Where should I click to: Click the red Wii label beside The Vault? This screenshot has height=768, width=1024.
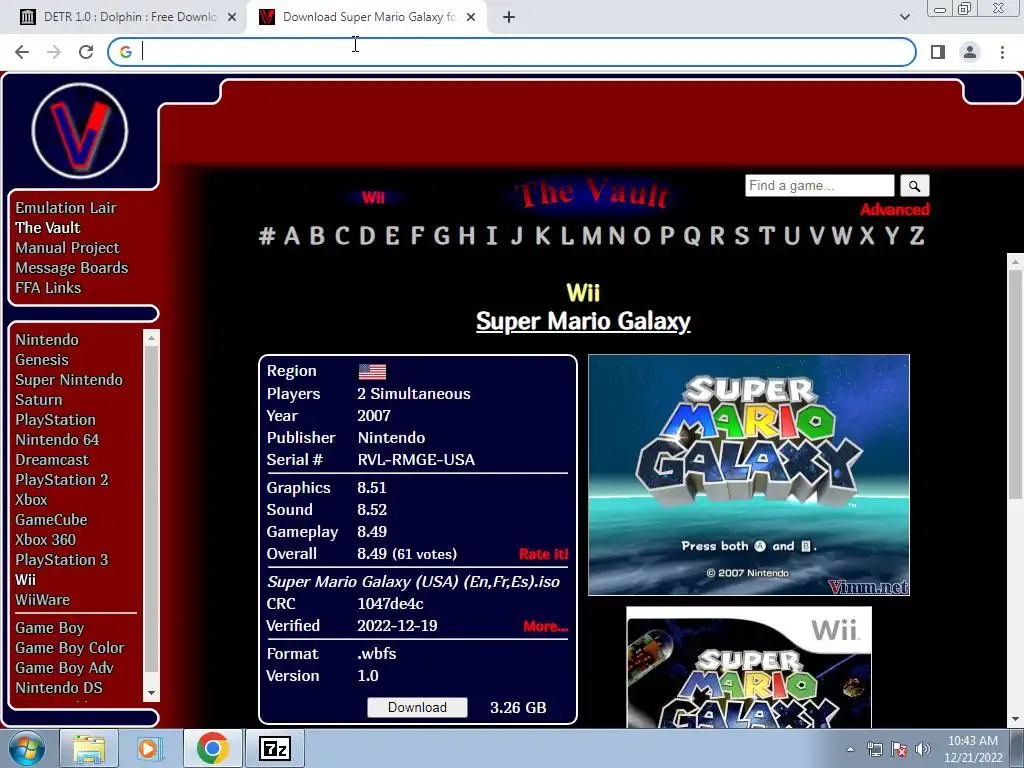373,197
